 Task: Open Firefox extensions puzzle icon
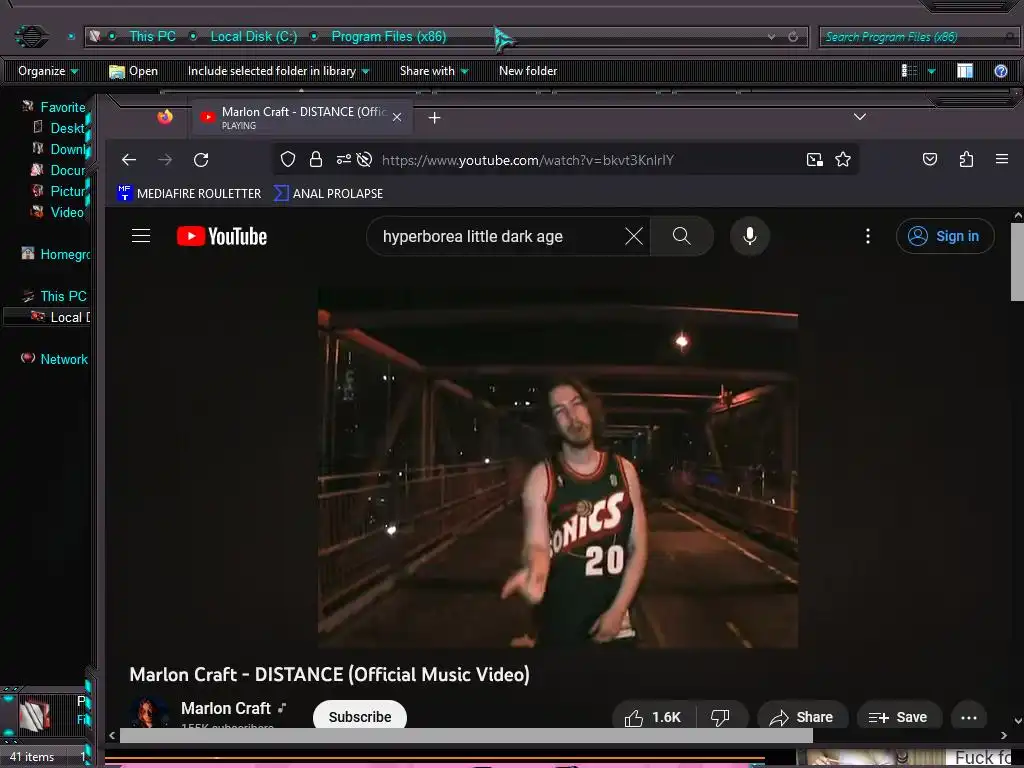coord(967,159)
